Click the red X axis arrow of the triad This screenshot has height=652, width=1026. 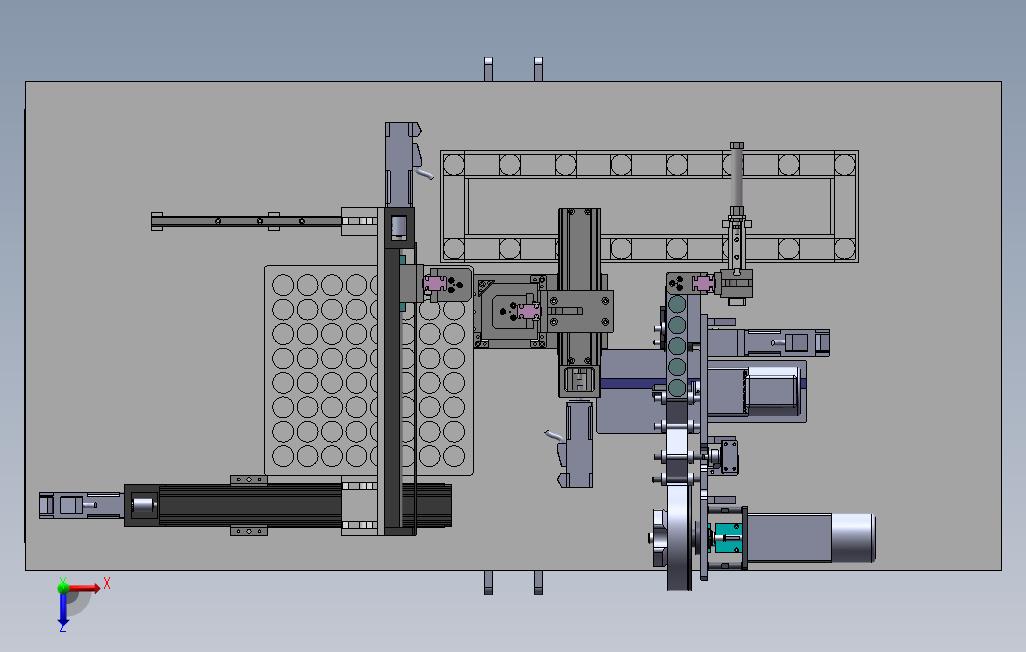point(85,588)
